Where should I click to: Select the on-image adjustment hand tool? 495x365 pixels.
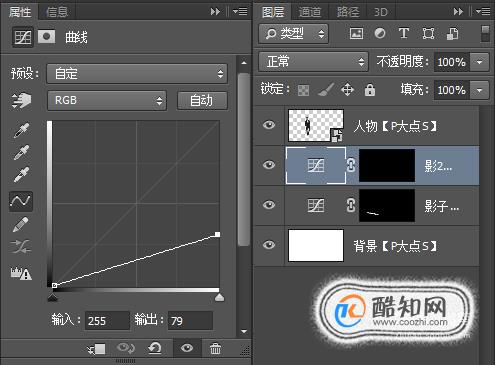coord(21,100)
